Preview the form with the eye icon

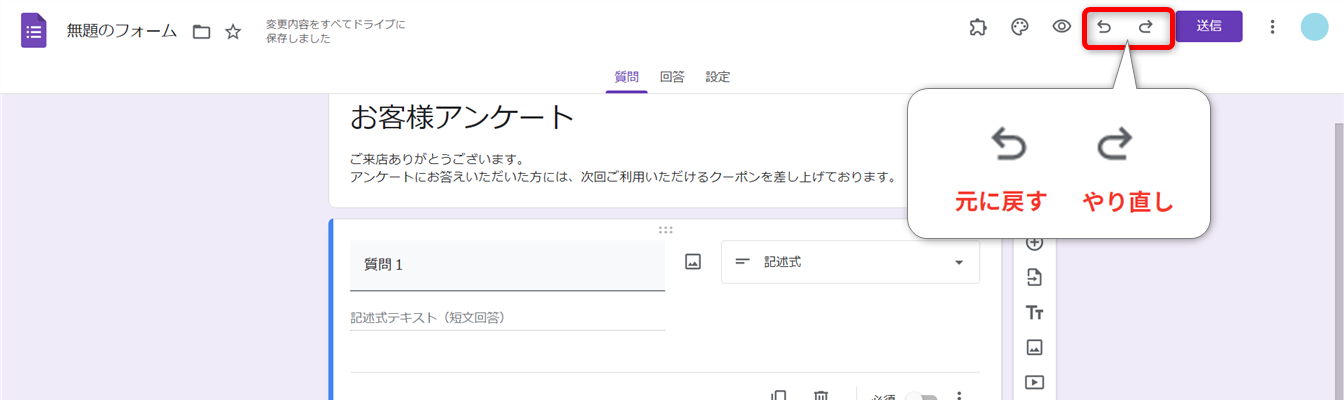(x=1062, y=27)
